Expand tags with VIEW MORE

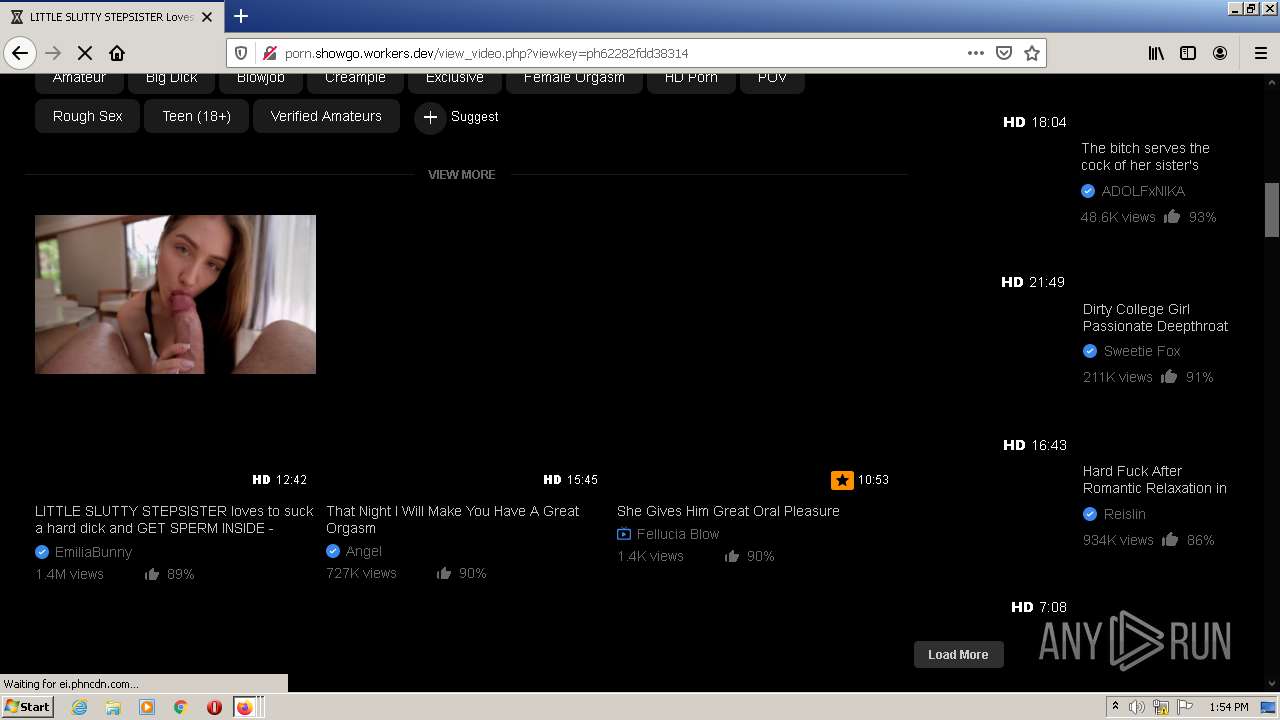pos(462,175)
